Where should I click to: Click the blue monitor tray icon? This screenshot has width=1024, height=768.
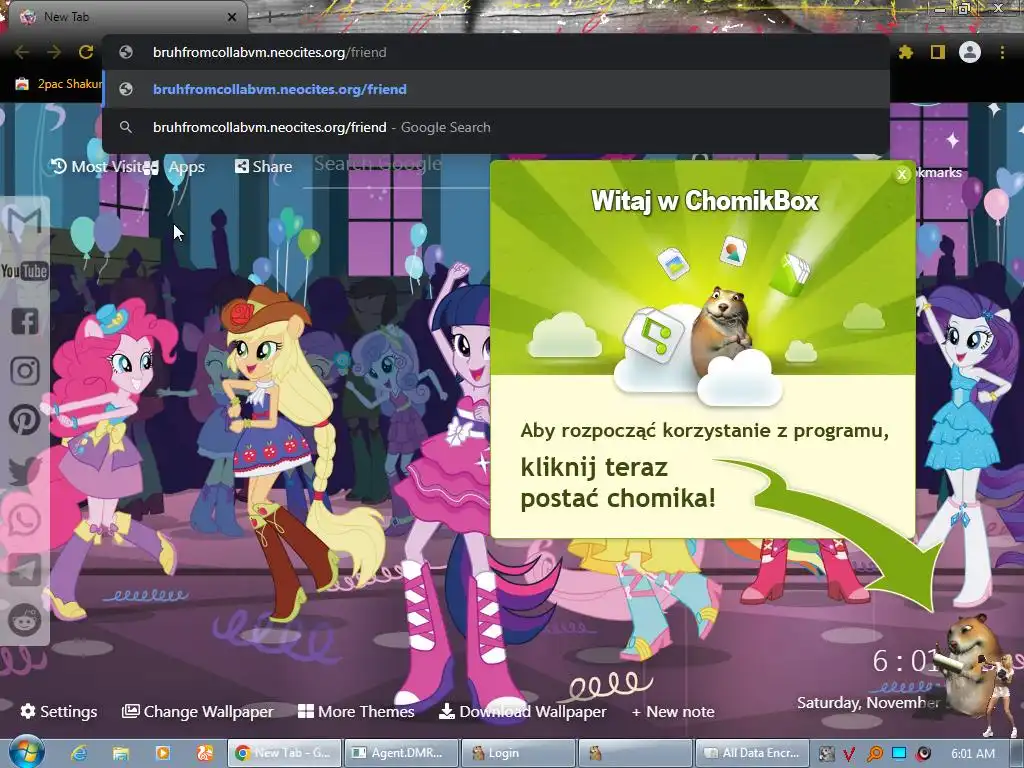pyautogui.click(x=899, y=754)
